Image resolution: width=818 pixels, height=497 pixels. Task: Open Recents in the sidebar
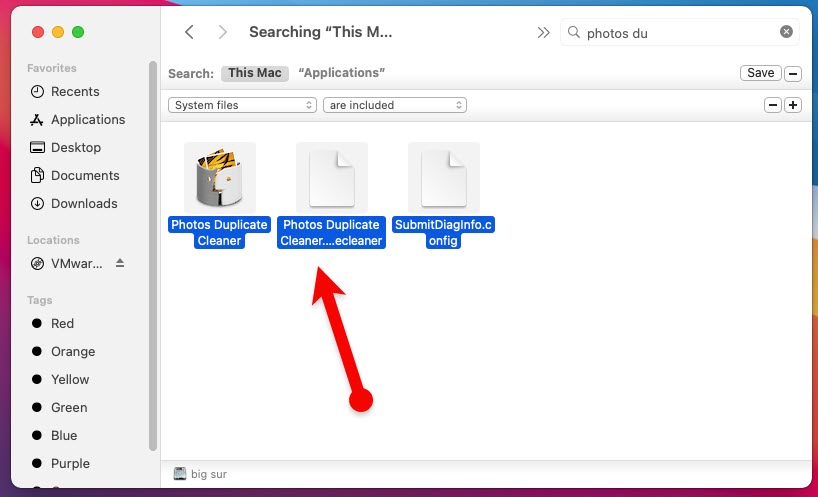point(75,91)
